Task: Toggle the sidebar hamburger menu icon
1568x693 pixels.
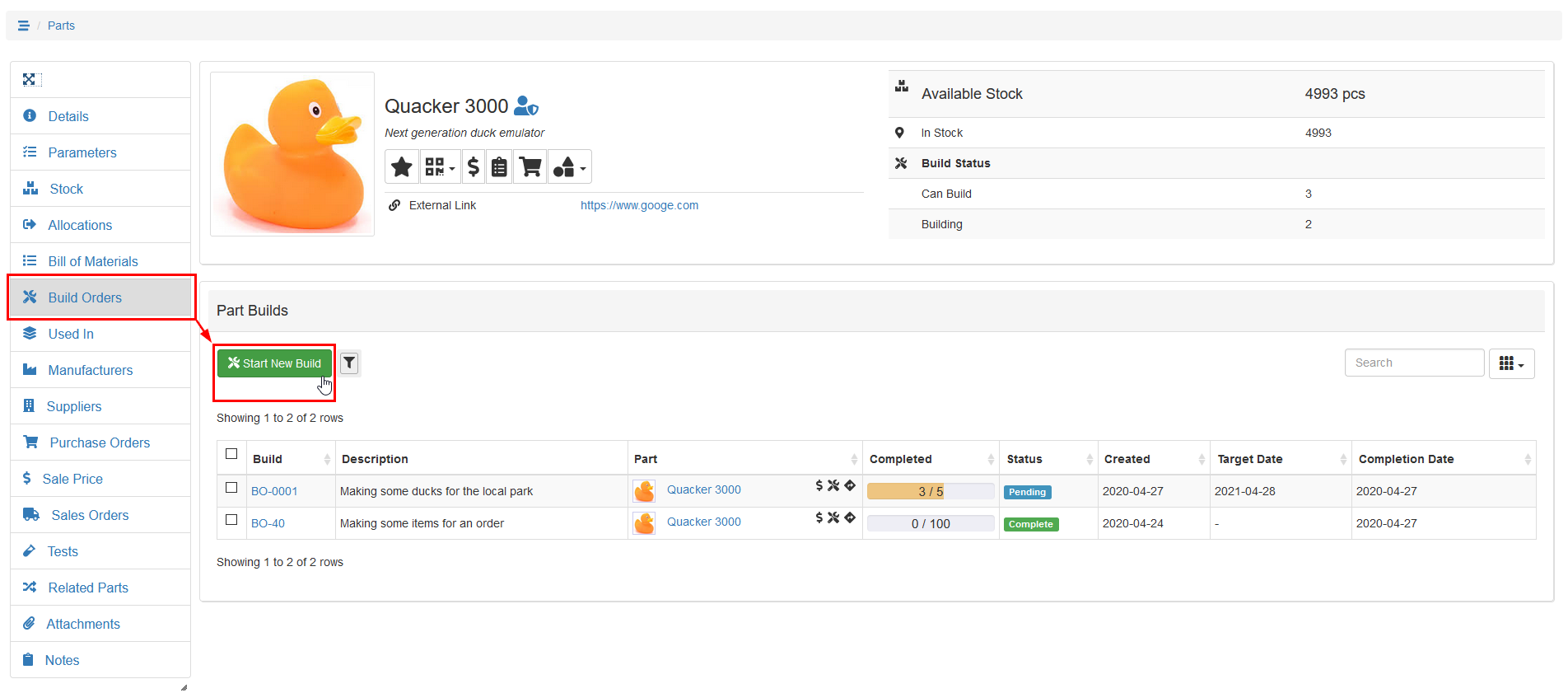Action: [x=24, y=26]
